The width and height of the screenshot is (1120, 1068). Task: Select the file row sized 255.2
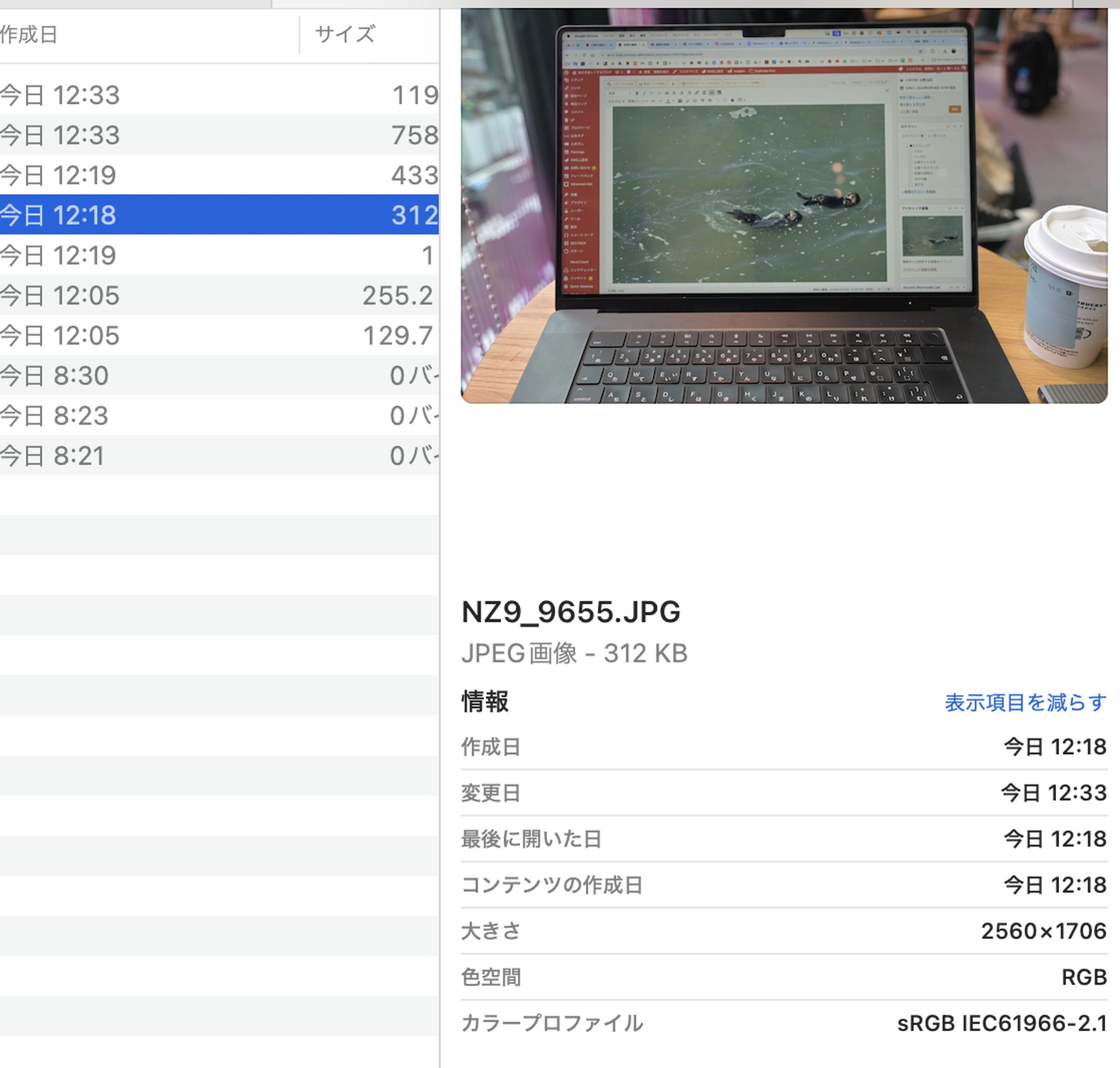219,295
